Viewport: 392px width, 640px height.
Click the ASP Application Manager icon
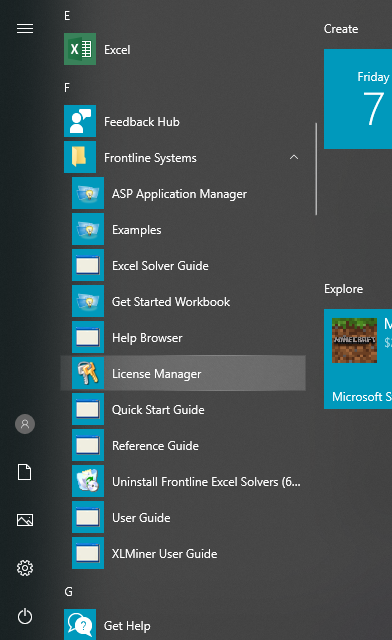click(88, 193)
